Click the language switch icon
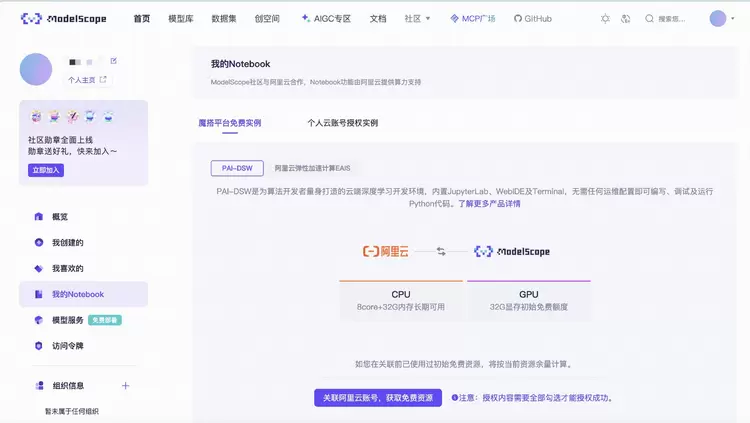The image size is (750, 423). point(625,18)
